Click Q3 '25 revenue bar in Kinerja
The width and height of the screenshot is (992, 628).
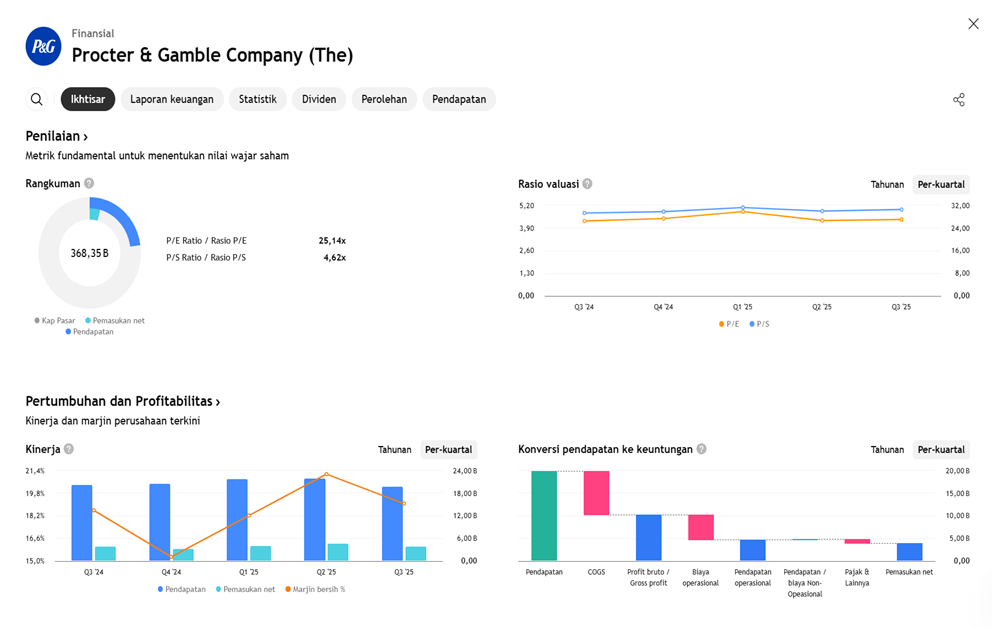tap(392, 524)
